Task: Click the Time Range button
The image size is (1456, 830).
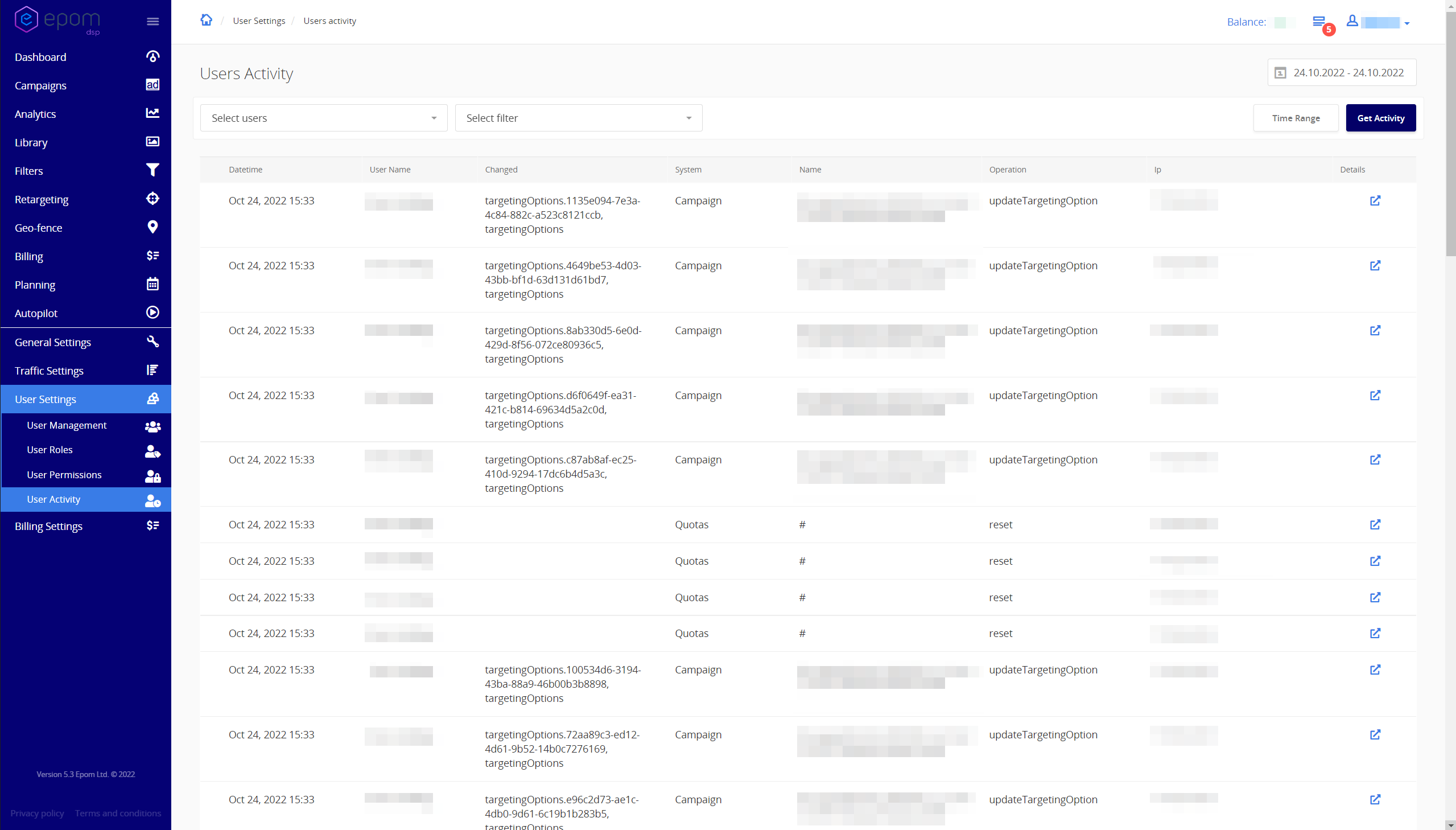Action: (x=1296, y=118)
